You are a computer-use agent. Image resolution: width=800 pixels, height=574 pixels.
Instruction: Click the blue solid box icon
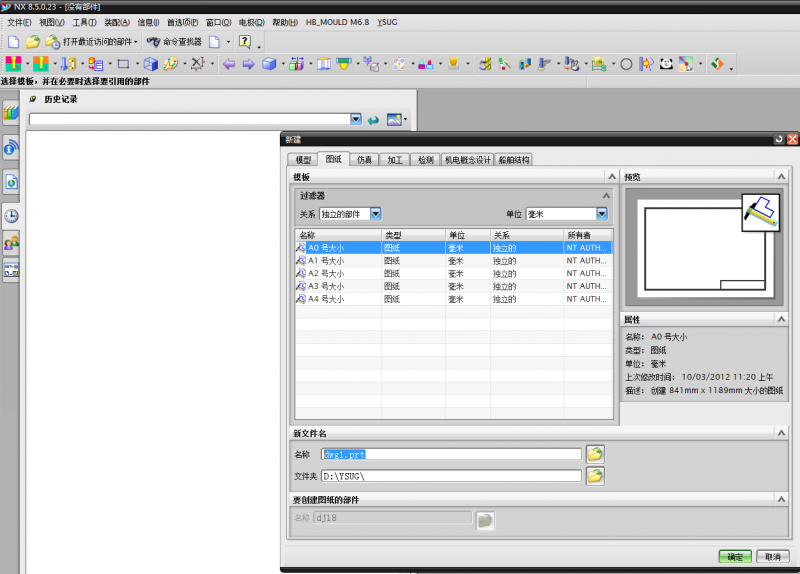point(269,64)
